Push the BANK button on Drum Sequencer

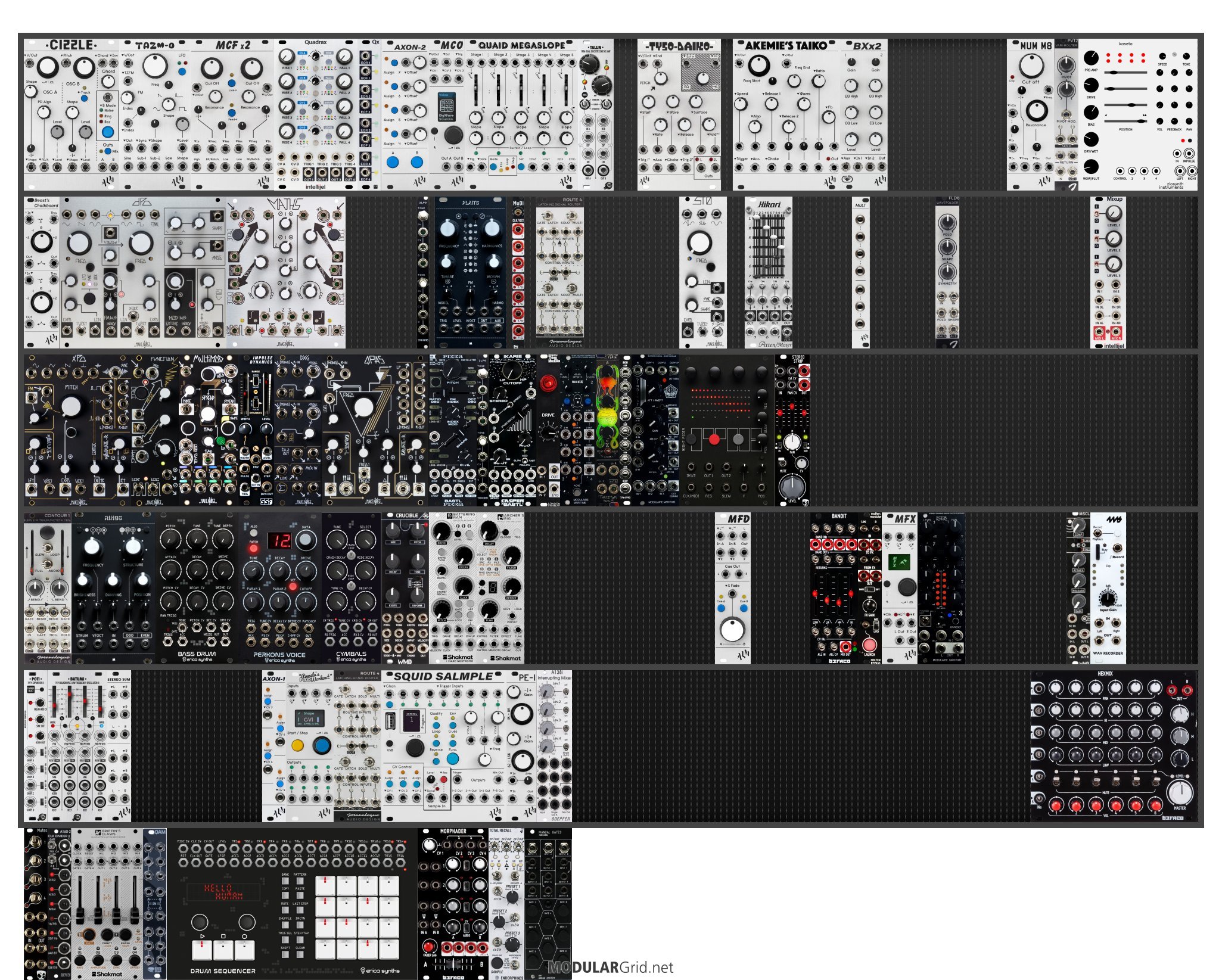click(x=285, y=881)
